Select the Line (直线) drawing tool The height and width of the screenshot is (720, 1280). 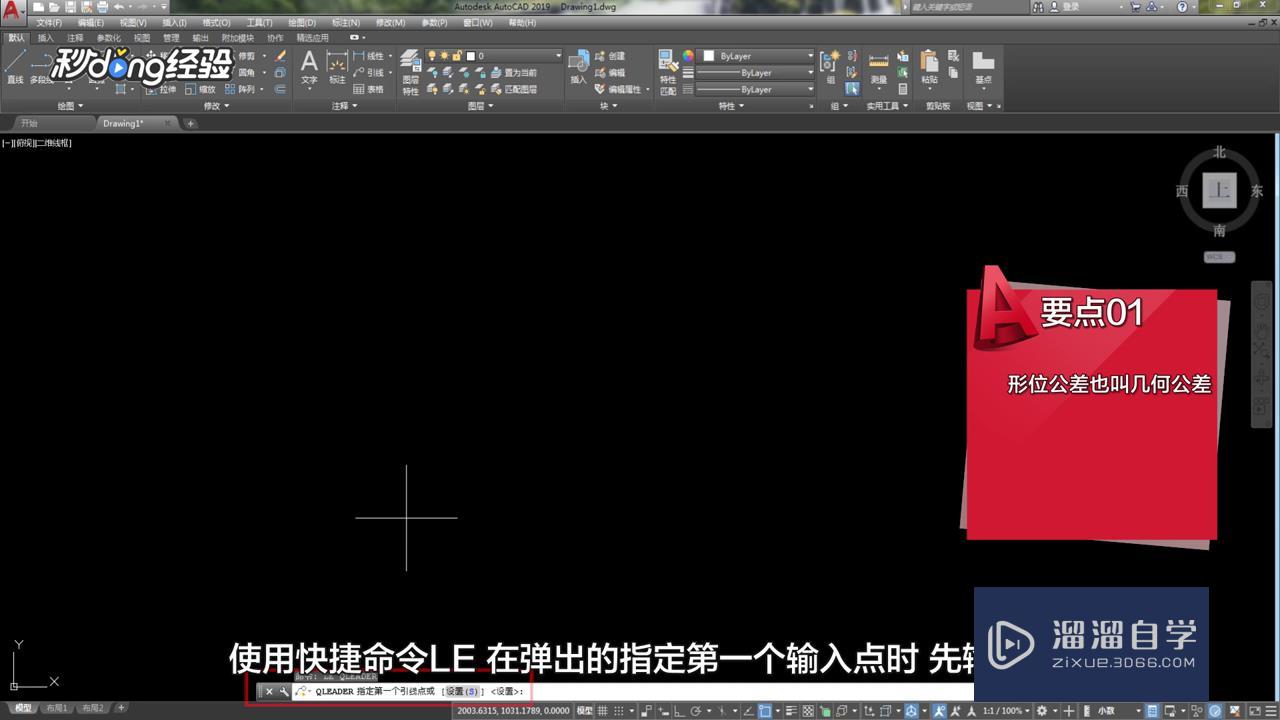pos(15,66)
